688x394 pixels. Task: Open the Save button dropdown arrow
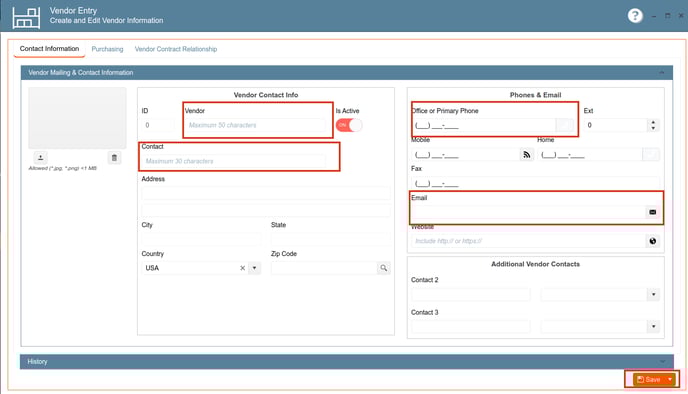670,379
